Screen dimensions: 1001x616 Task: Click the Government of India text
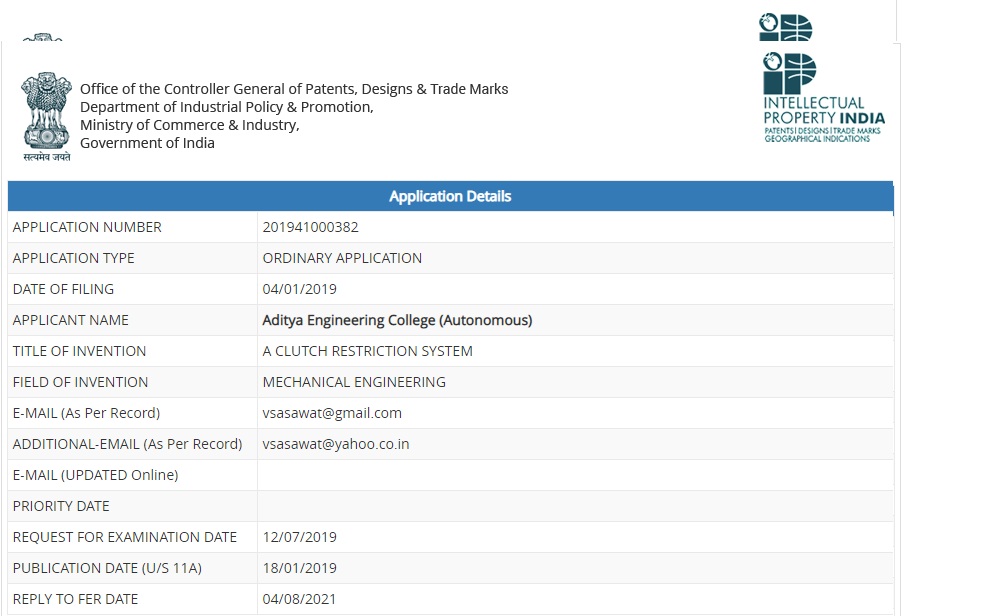[147, 143]
